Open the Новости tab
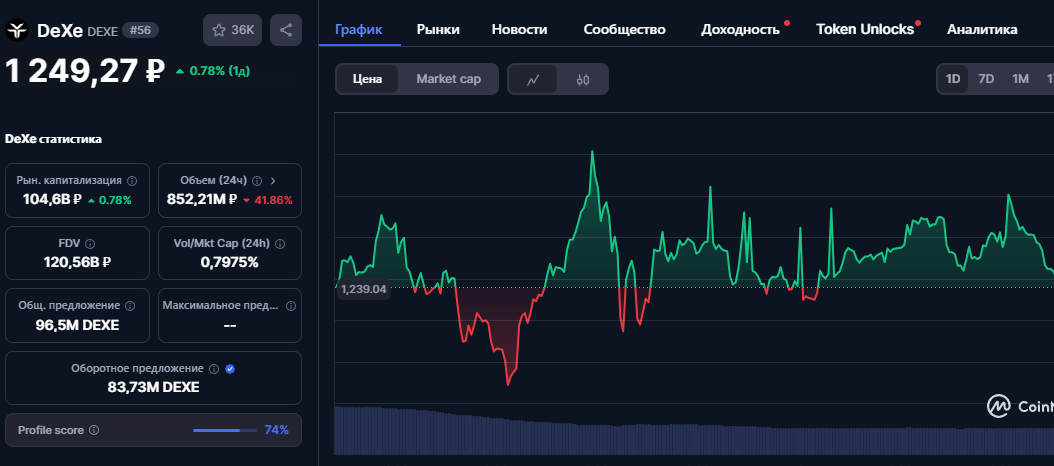This screenshot has width=1054, height=466. 520,30
